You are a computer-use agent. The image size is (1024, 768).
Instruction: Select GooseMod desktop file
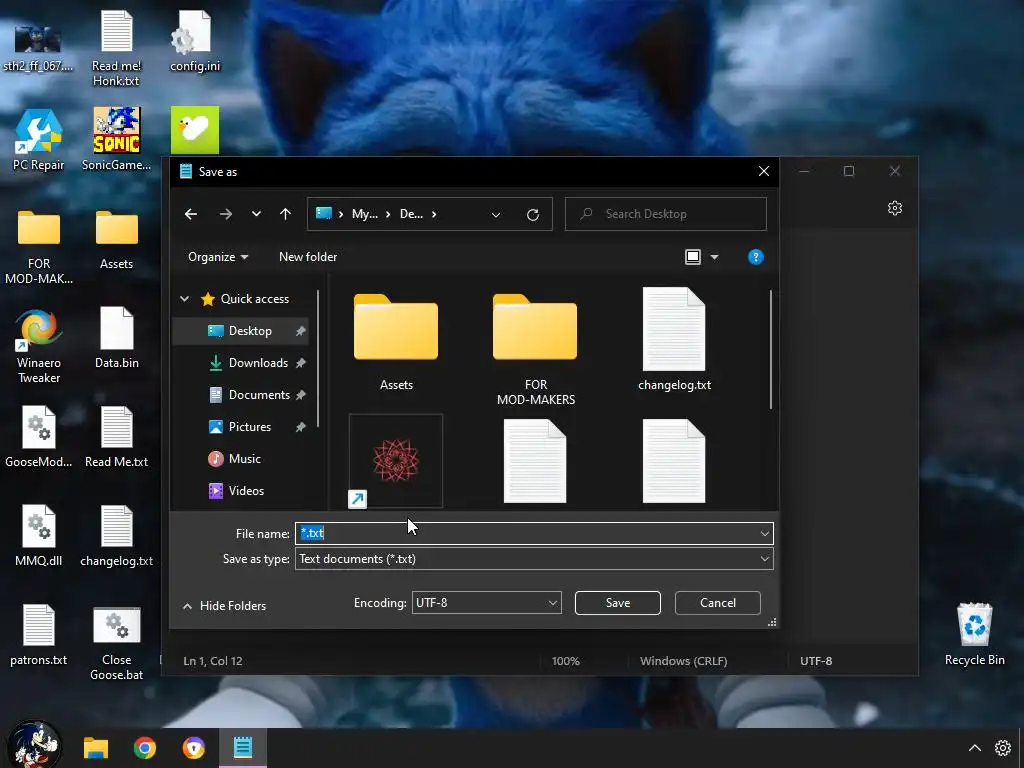pos(39,436)
